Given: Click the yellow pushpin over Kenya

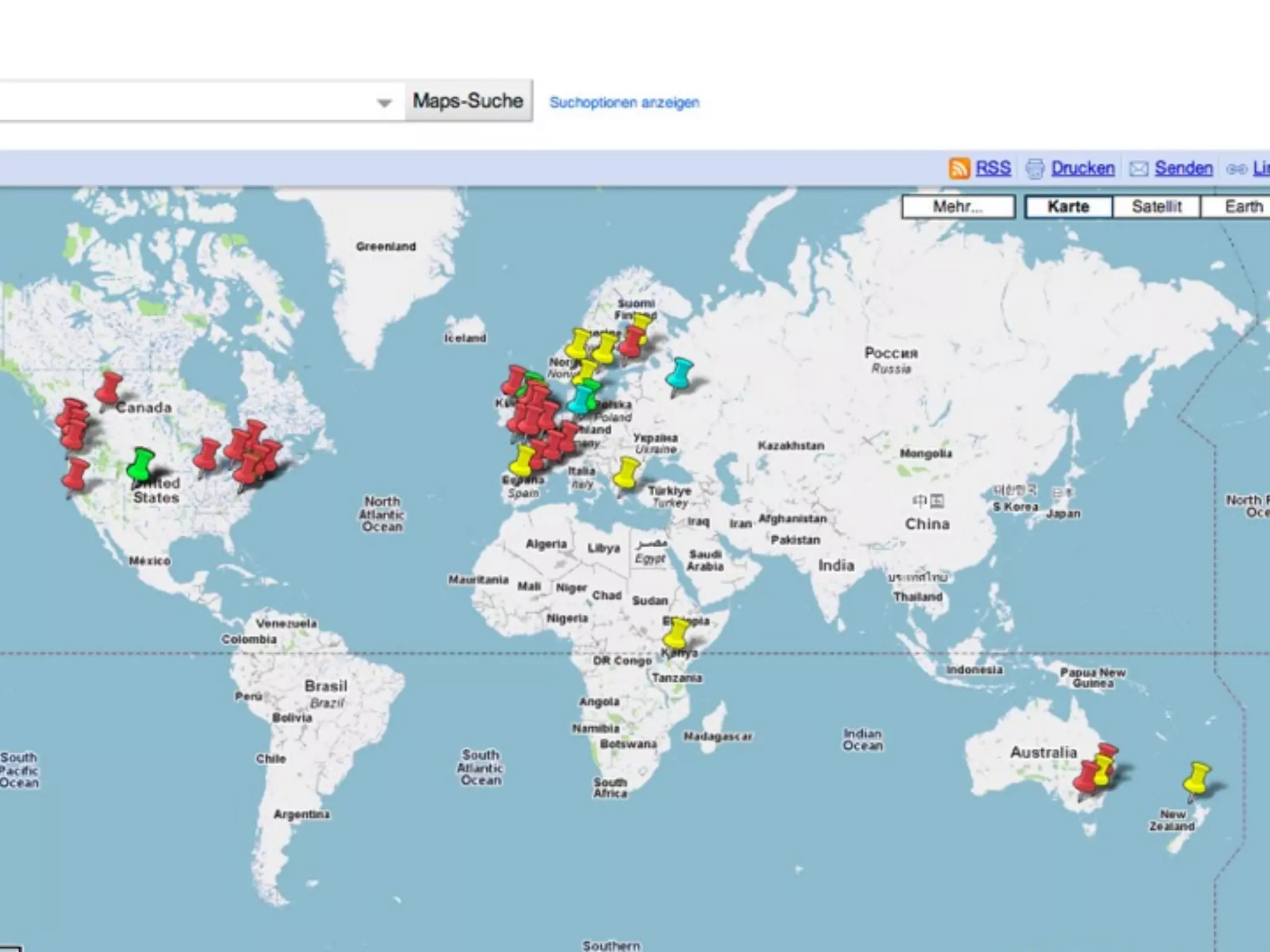Looking at the screenshot, I should coord(676,634).
